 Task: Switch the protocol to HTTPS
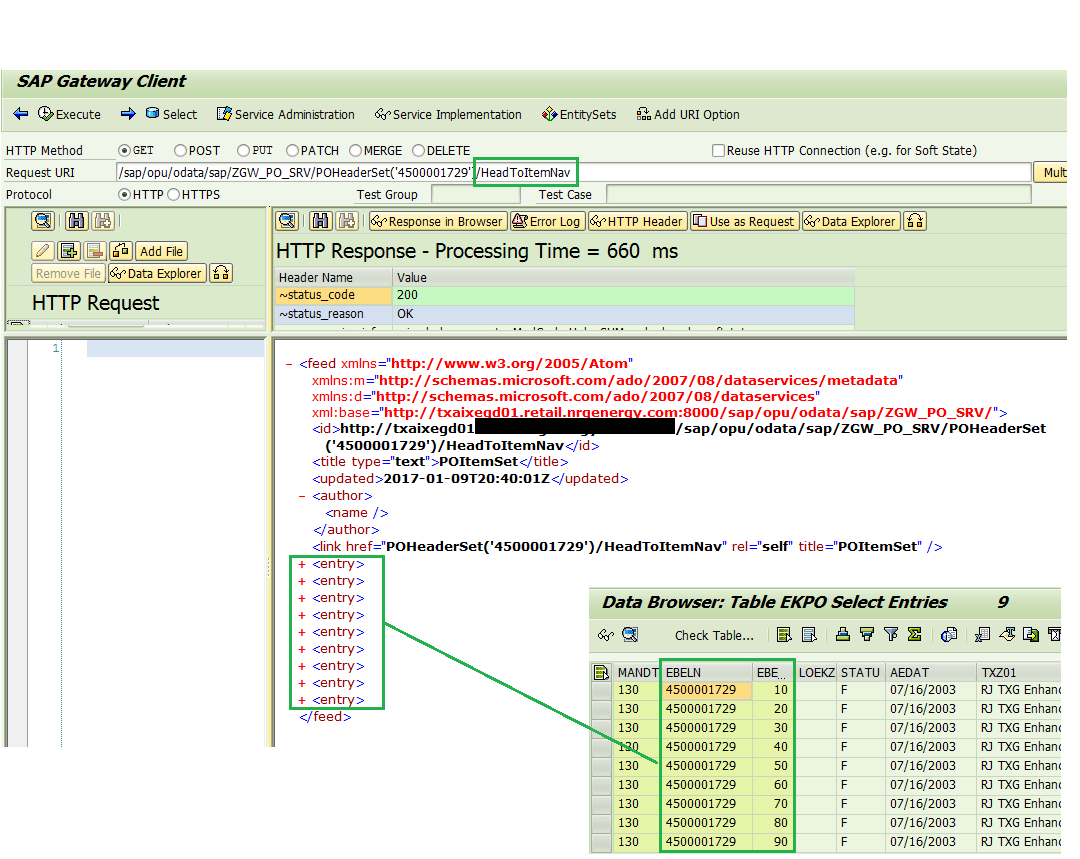(x=173, y=194)
